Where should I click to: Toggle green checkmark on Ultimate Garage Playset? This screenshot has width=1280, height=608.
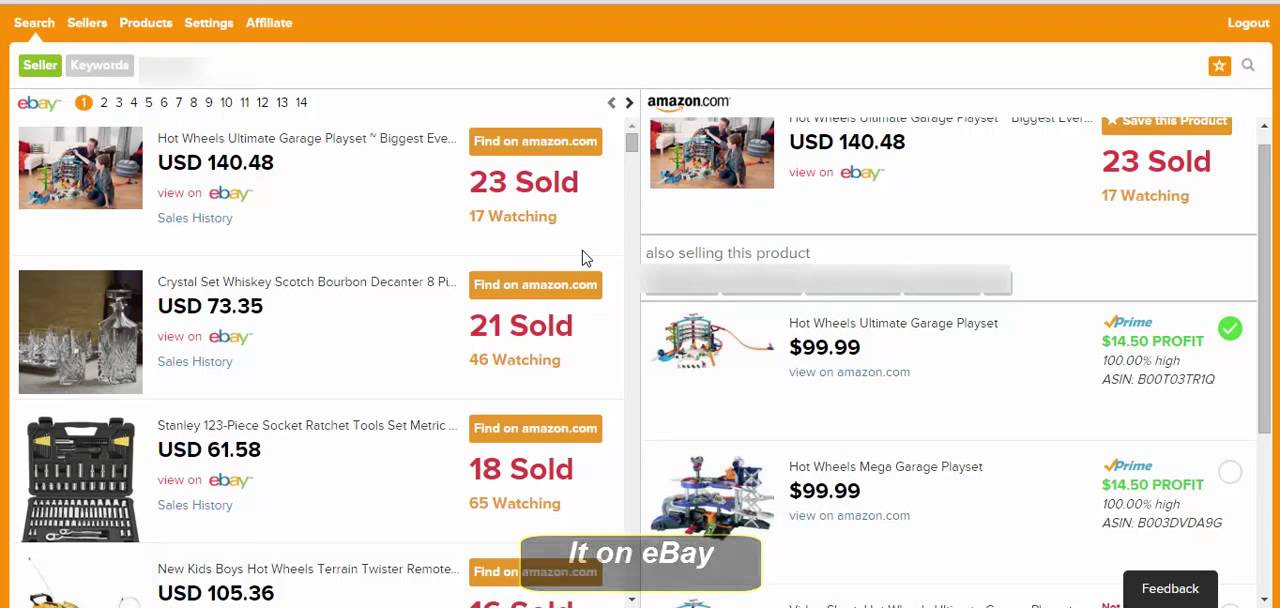click(1230, 328)
